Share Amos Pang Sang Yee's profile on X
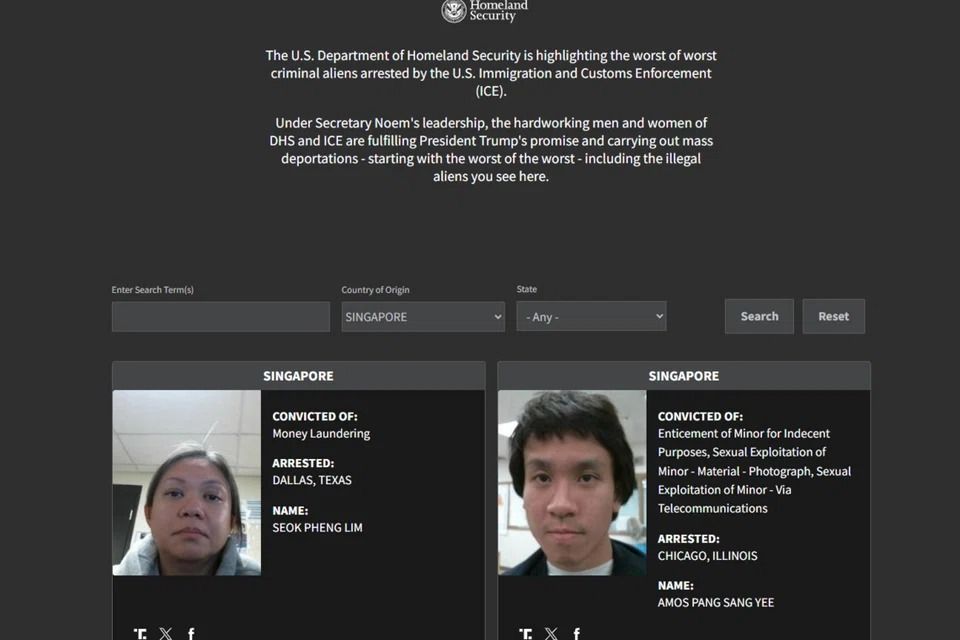960x640 pixels. click(551, 632)
